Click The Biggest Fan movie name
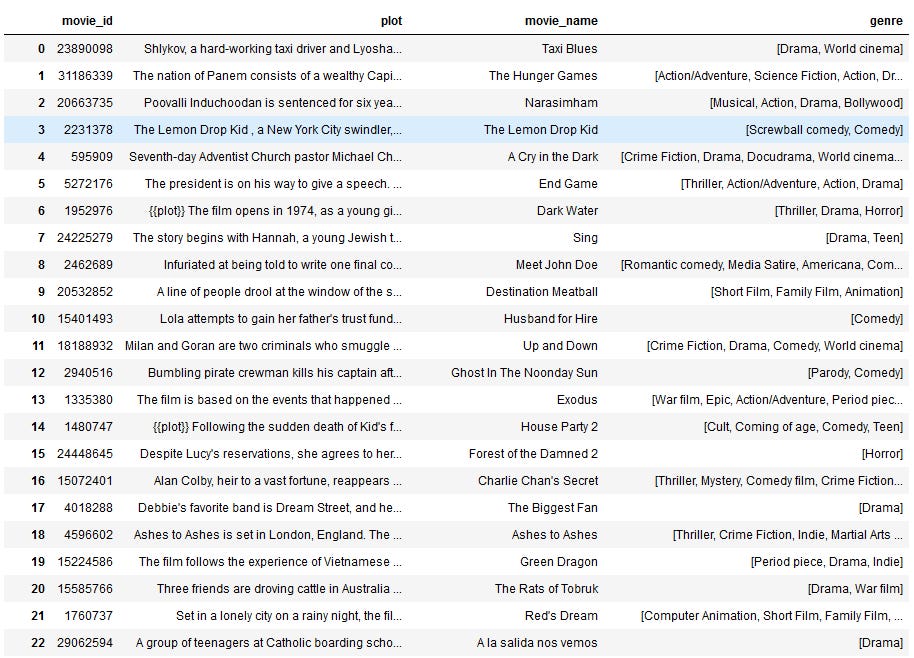 (x=553, y=508)
